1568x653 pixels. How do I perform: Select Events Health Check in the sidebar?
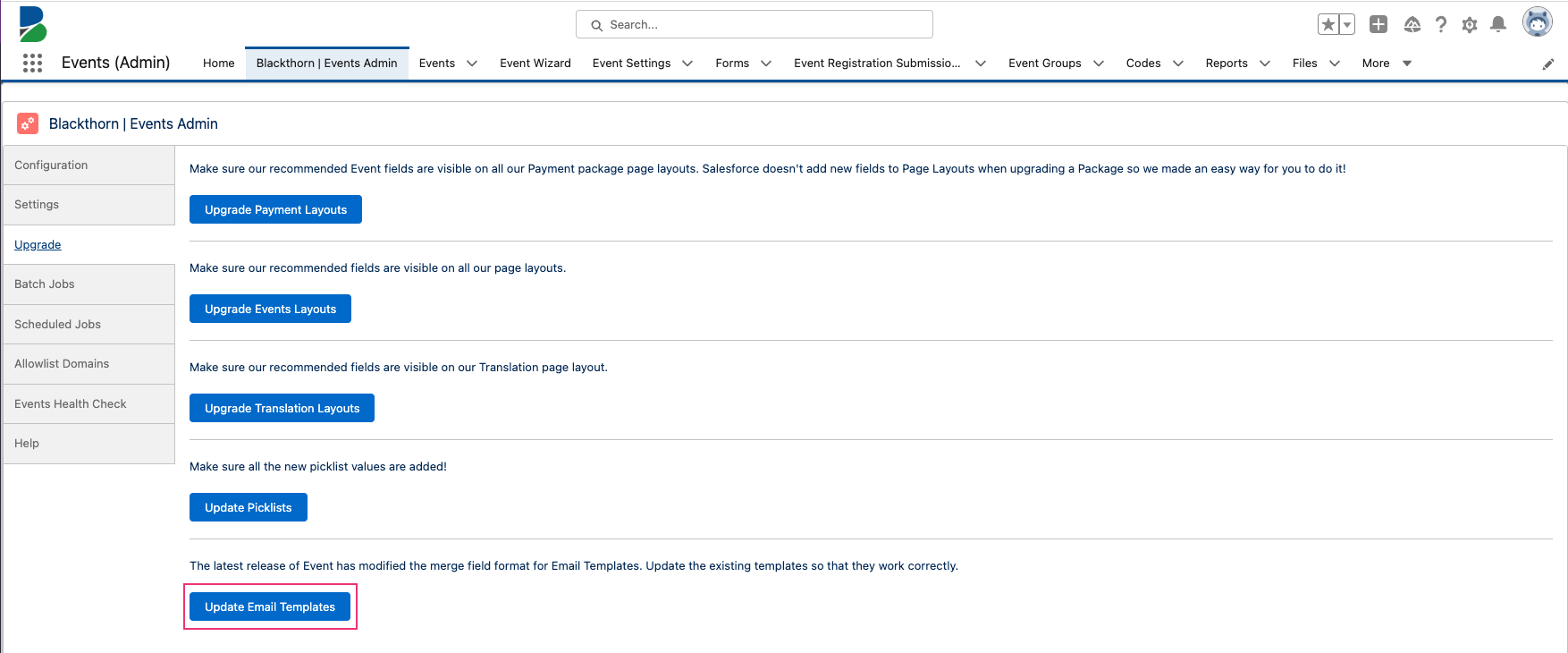pos(89,403)
